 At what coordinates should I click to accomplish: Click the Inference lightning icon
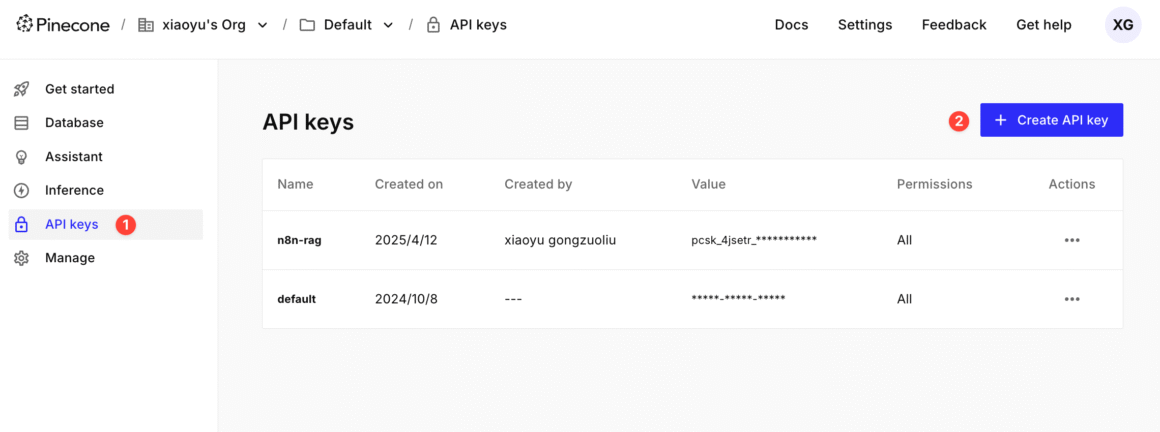click(x=21, y=191)
